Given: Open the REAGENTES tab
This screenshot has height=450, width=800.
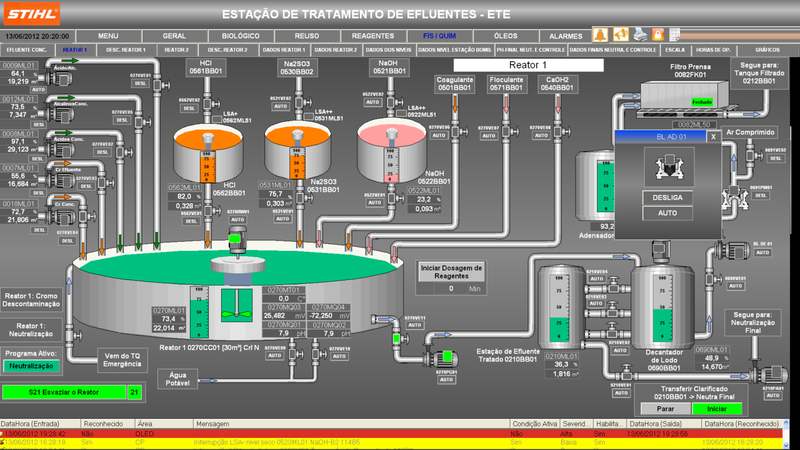Looking at the screenshot, I should [x=373, y=36].
